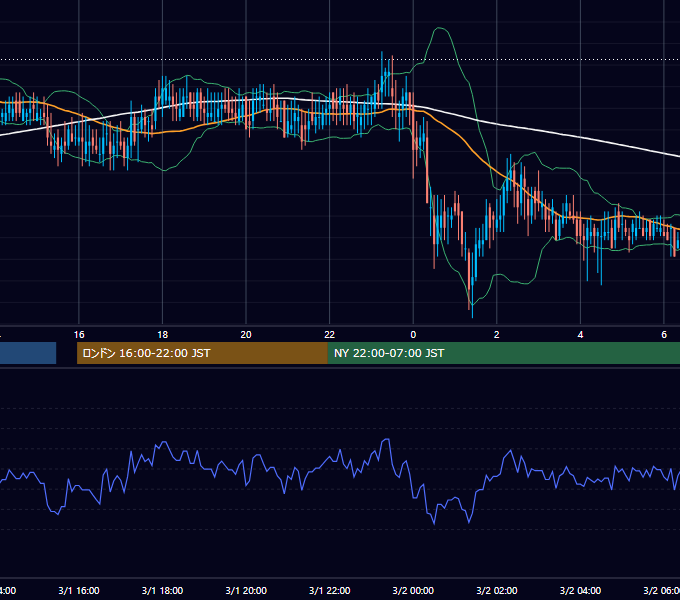Click the 4 hour label on price chart axis
This screenshot has width=680, height=600.
click(580, 335)
